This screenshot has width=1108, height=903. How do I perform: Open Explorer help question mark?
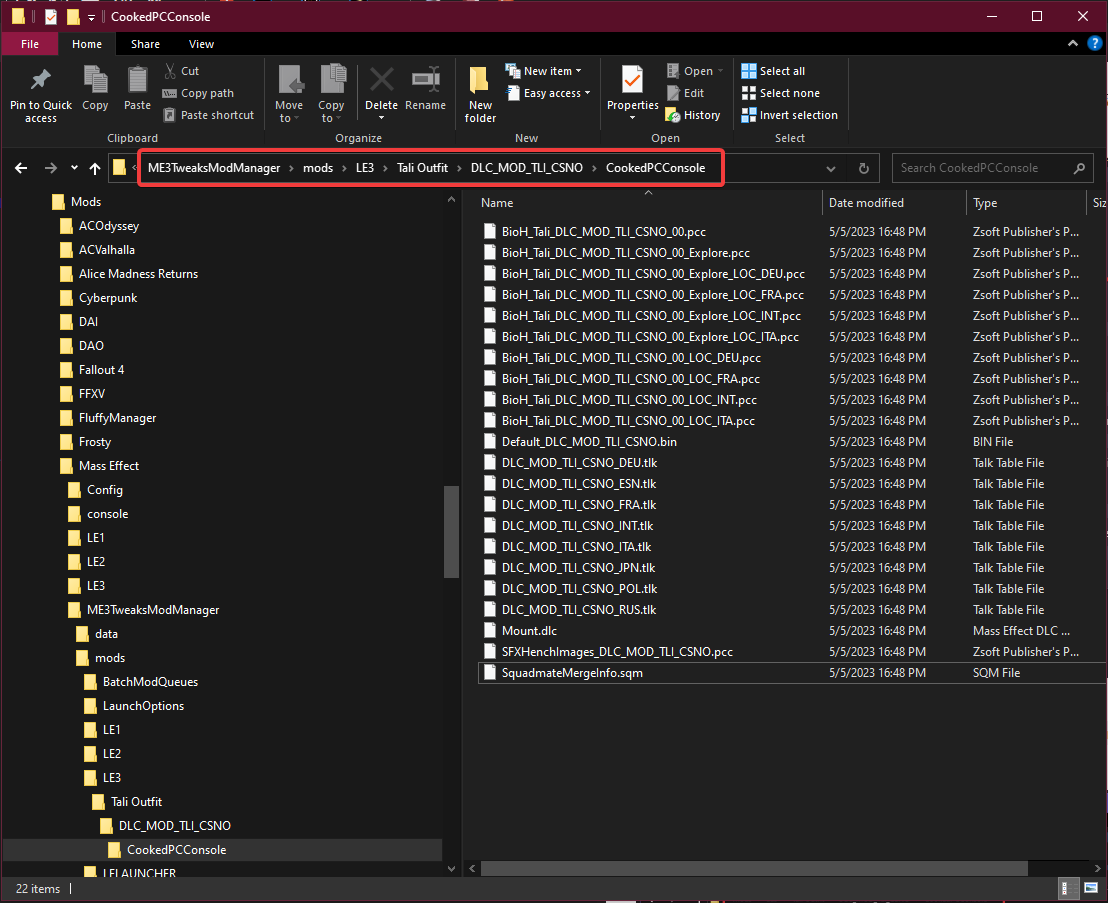click(x=1095, y=44)
